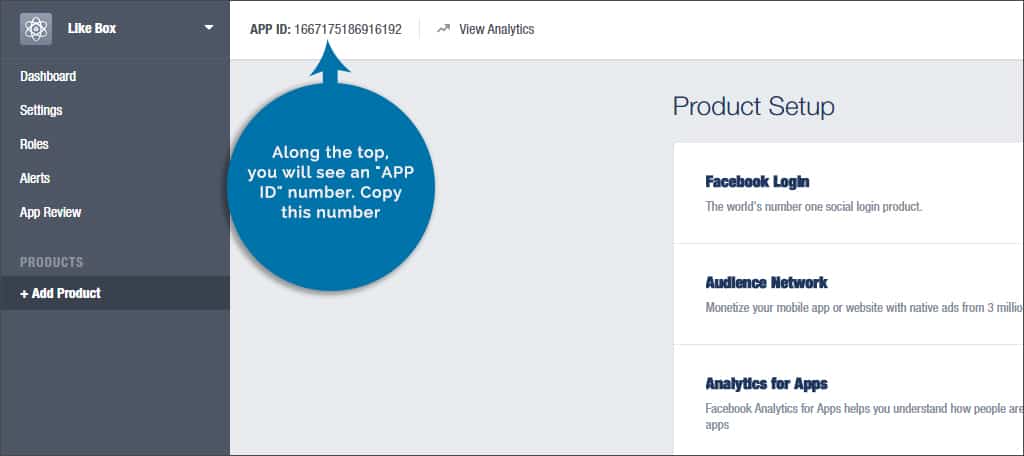Viewport: 1024px width, 456px height.
Task: Open the Like Box app switcher dropdown arrow
Action: click(x=209, y=28)
